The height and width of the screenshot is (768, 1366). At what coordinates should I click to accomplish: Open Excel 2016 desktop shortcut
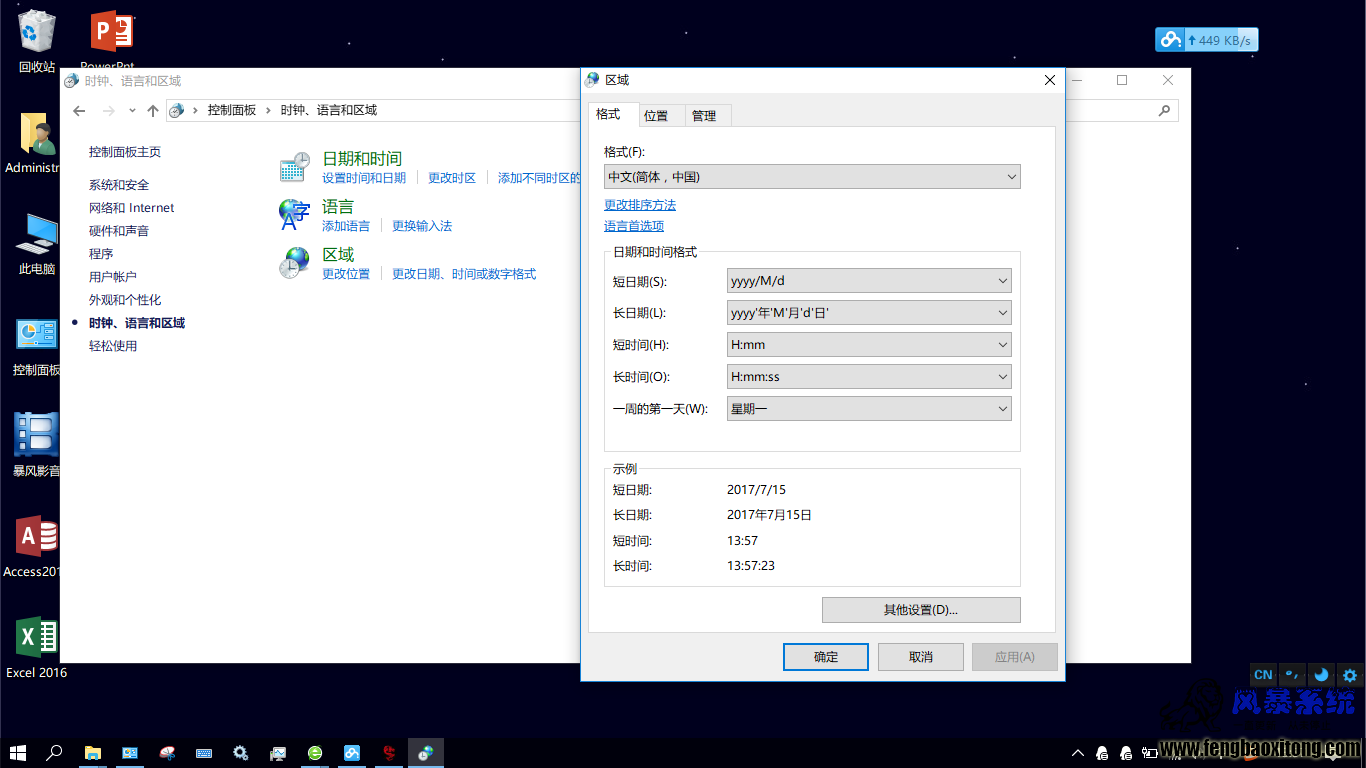tap(37, 647)
